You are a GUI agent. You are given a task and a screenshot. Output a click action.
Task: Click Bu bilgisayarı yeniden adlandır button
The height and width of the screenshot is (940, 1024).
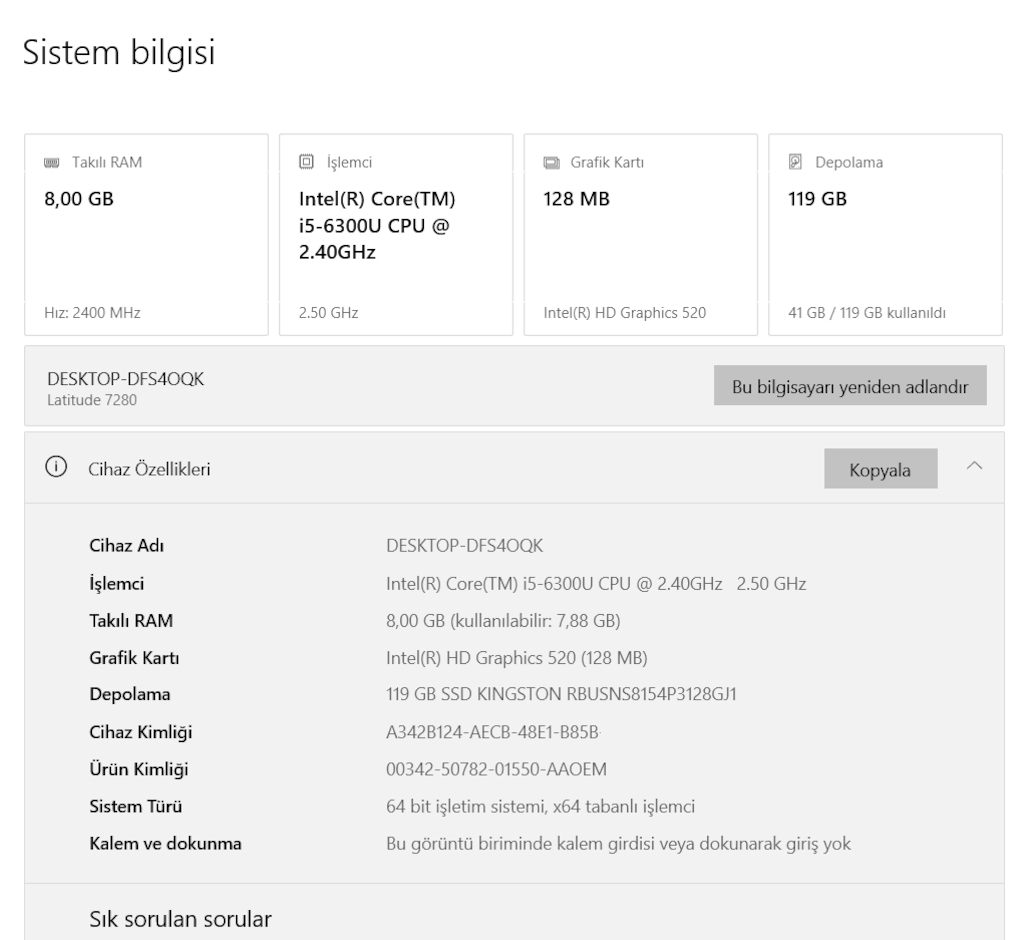point(850,385)
